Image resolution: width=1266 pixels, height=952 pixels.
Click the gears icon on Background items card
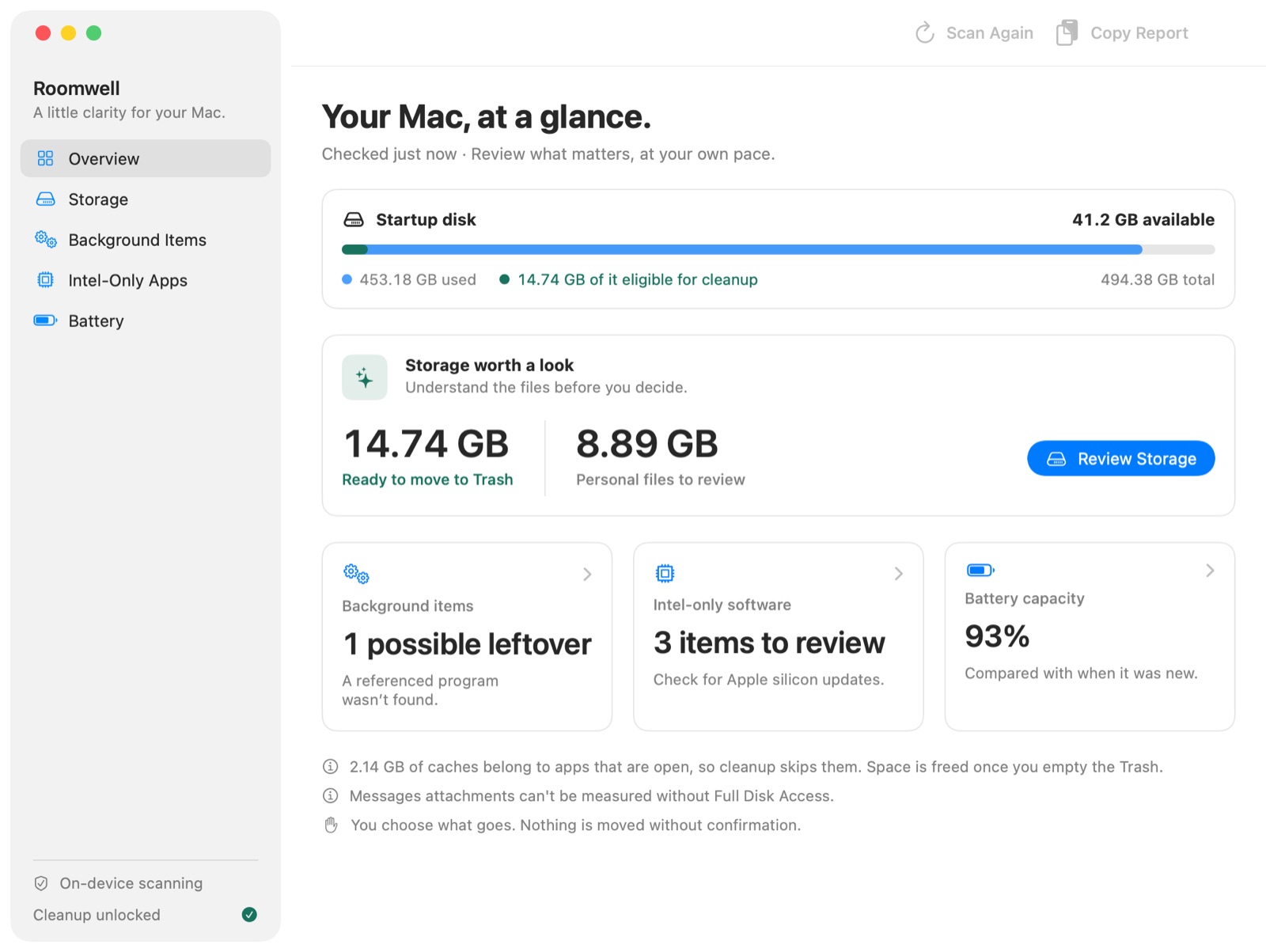coord(356,574)
